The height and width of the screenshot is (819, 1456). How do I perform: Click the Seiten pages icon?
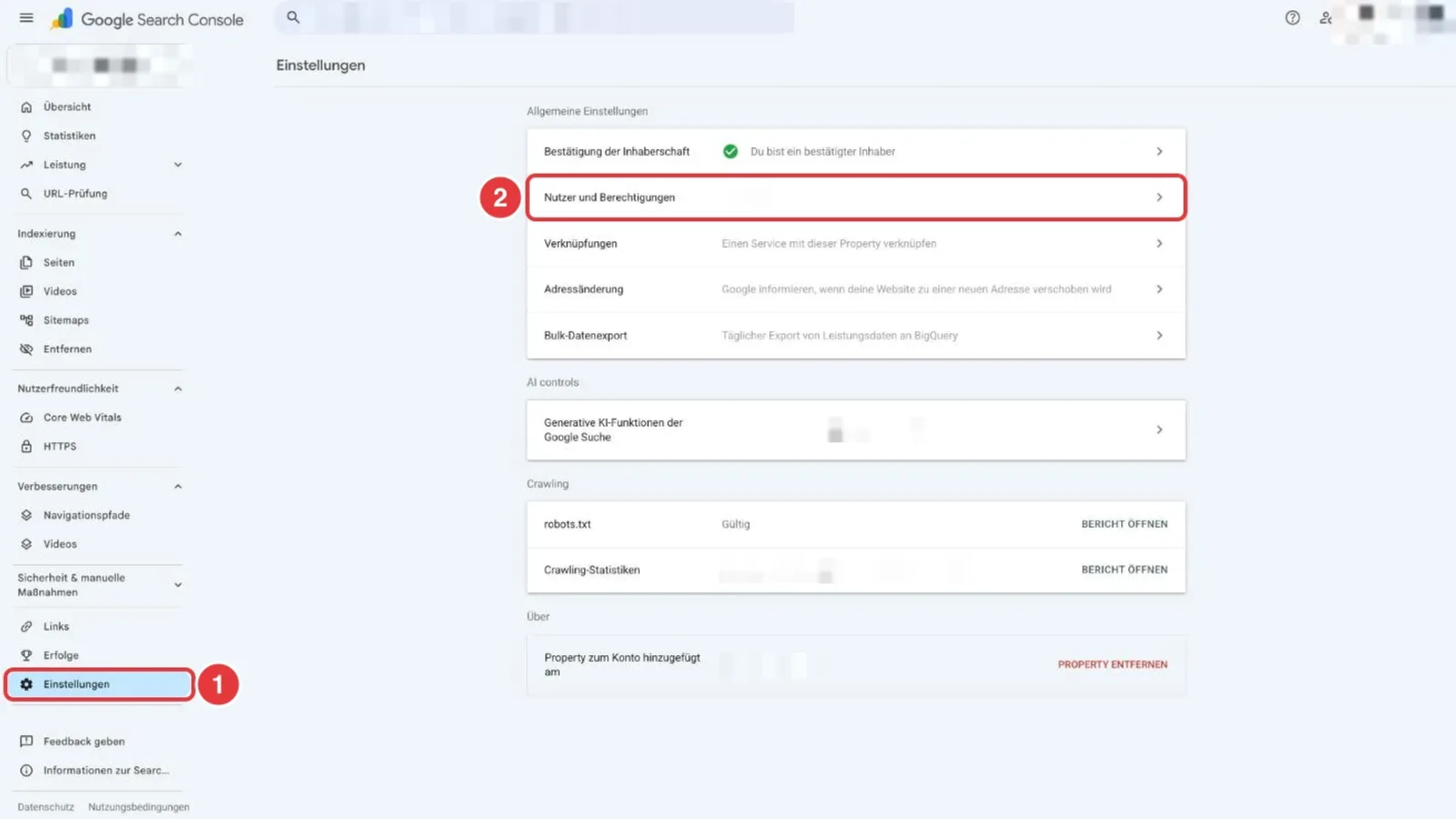click(x=26, y=263)
